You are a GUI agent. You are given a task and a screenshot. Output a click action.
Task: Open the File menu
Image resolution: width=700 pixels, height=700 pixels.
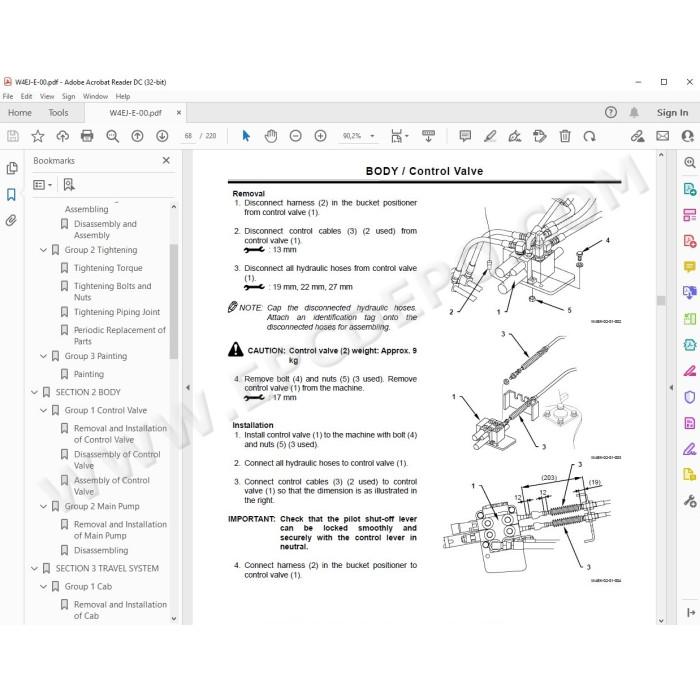[8, 96]
